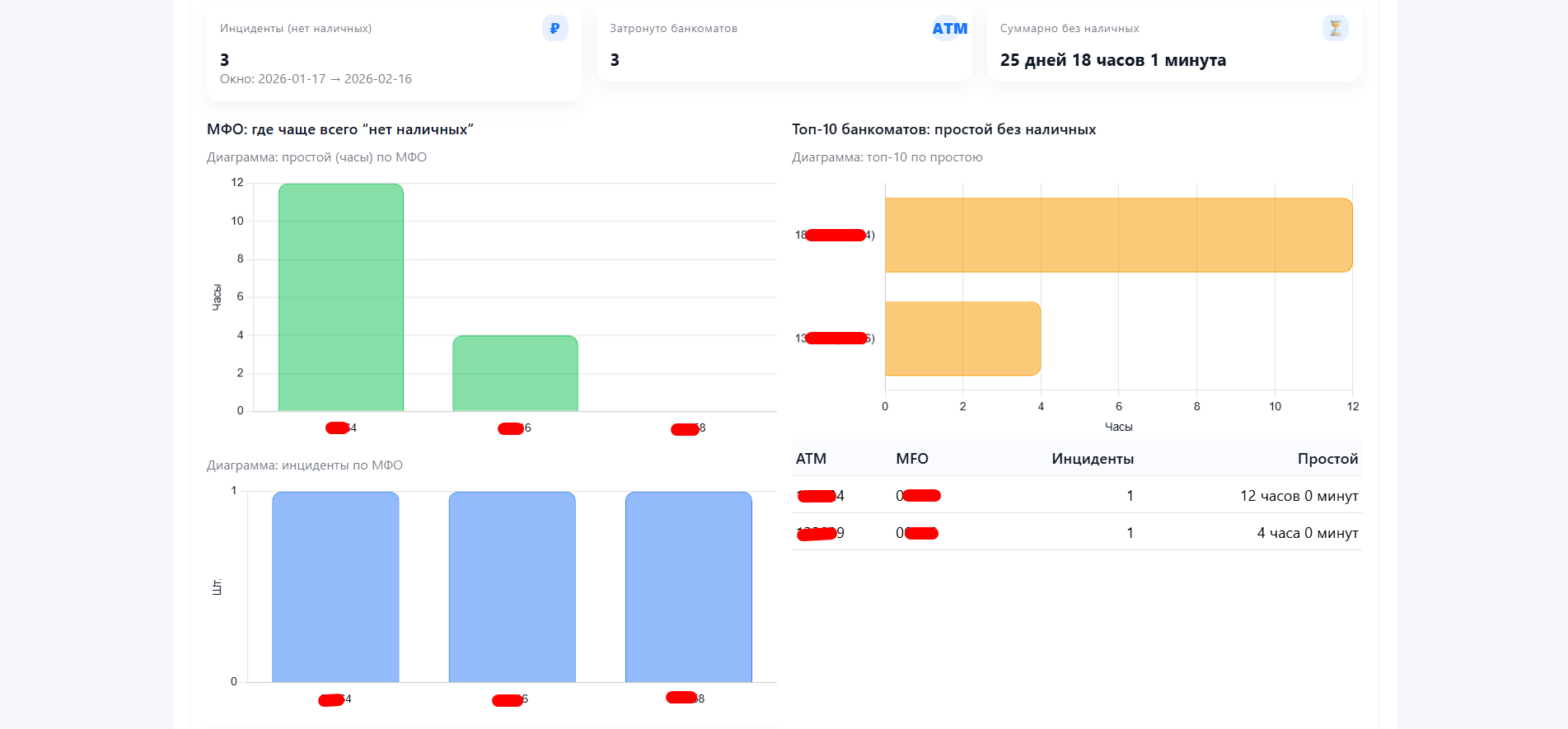
Task: Select the short orange 4-hour bar
Action: [x=962, y=339]
